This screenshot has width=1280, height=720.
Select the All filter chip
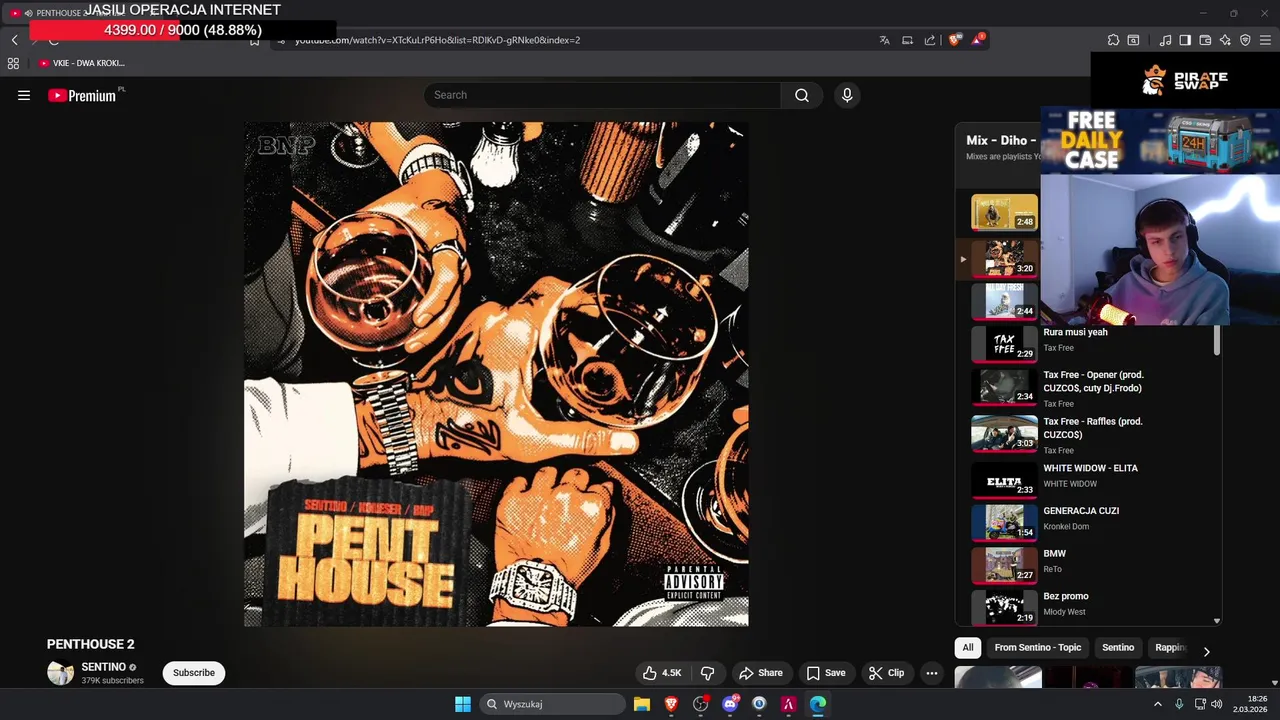(x=968, y=648)
